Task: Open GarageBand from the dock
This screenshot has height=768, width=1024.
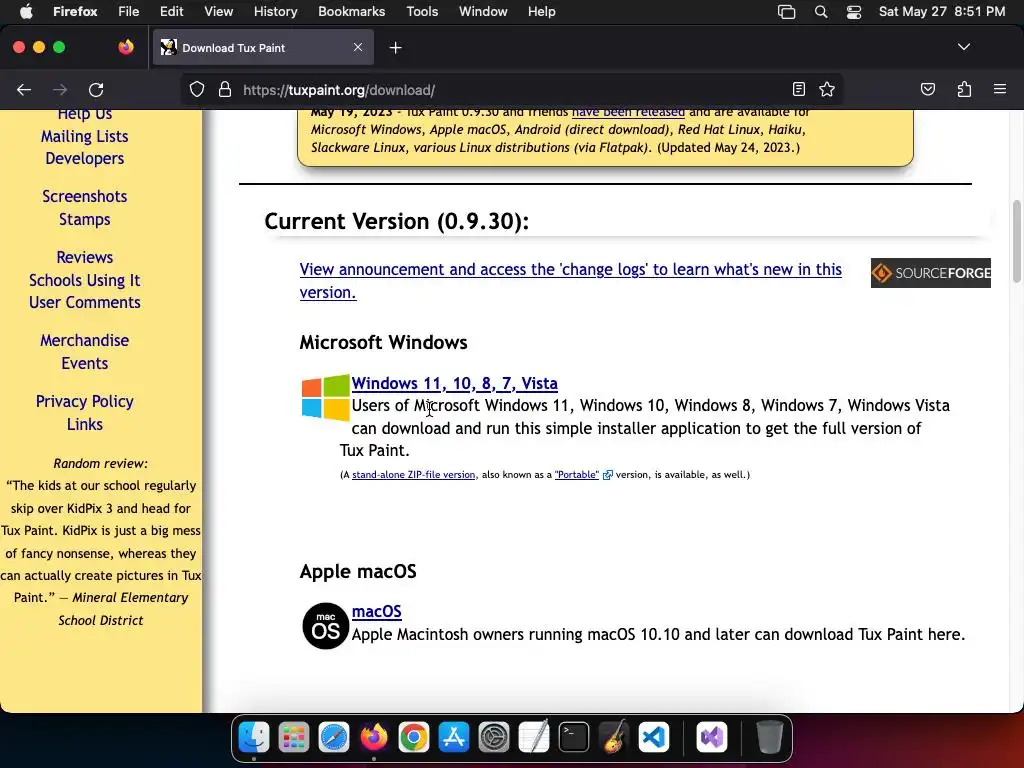Action: pyautogui.click(x=614, y=737)
